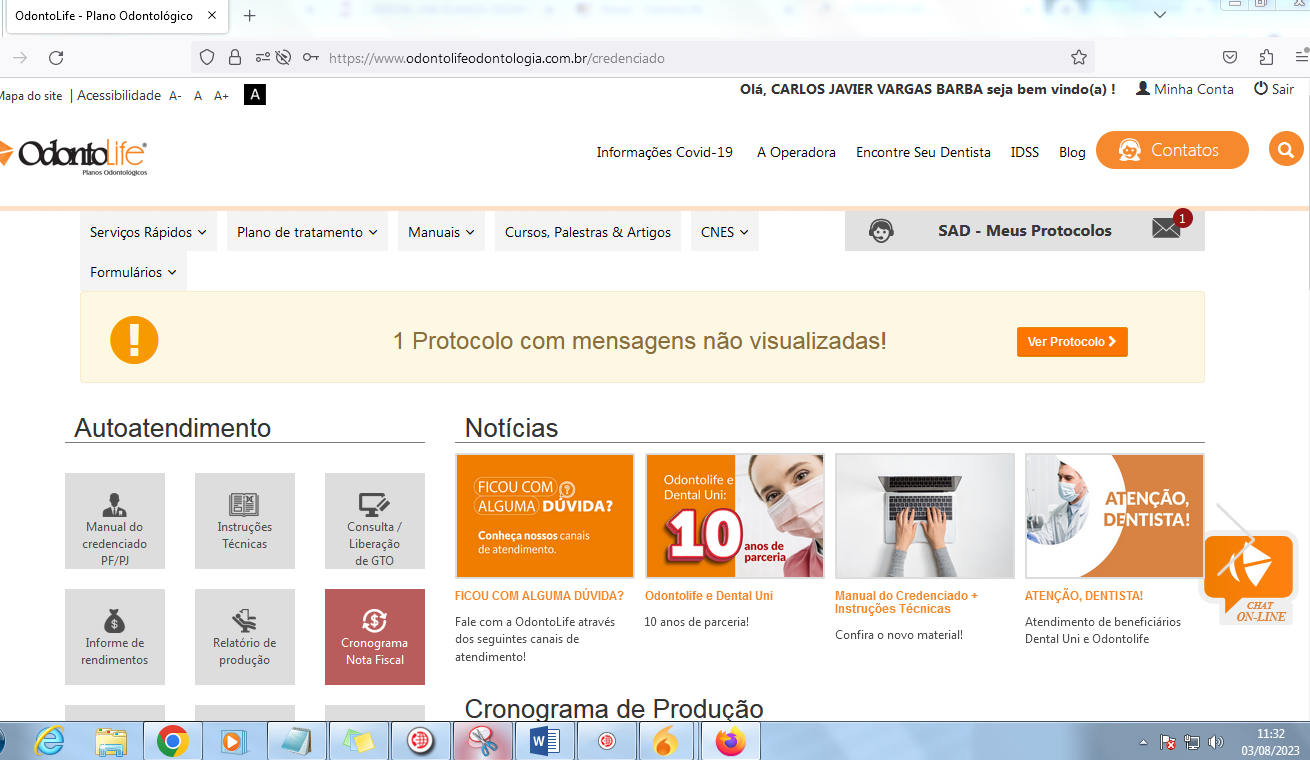Open Informações Covid-19 menu item
The height and width of the screenshot is (760, 1310).
pos(665,152)
